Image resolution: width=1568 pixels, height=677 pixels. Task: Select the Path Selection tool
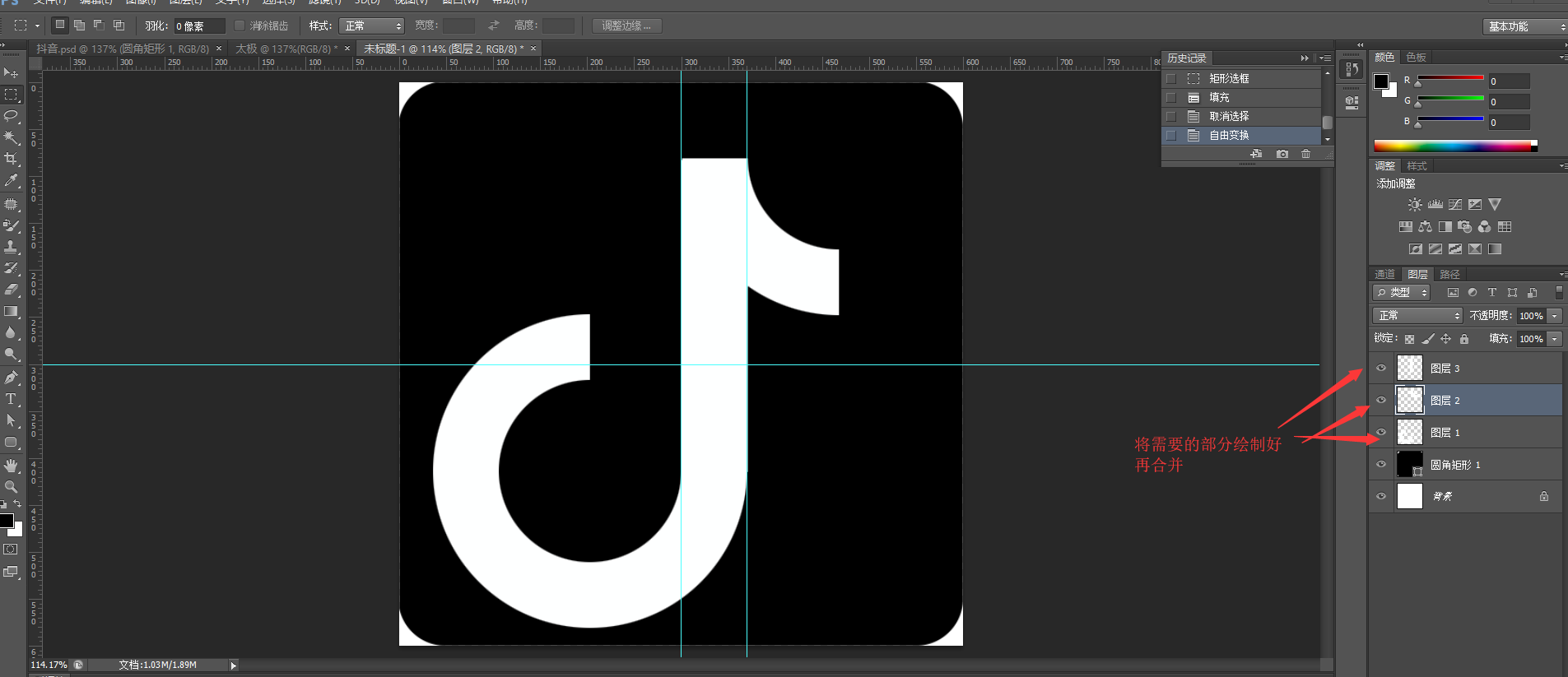pyautogui.click(x=11, y=420)
